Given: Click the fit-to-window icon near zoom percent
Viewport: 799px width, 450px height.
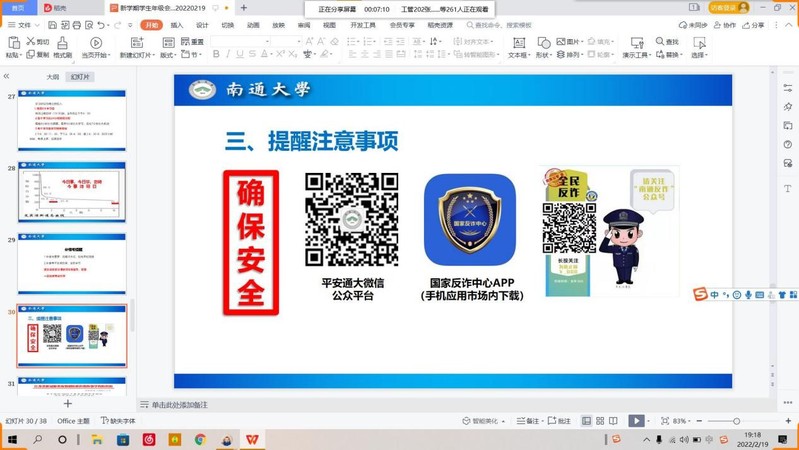Looking at the screenshot, I should pos(664,421).
